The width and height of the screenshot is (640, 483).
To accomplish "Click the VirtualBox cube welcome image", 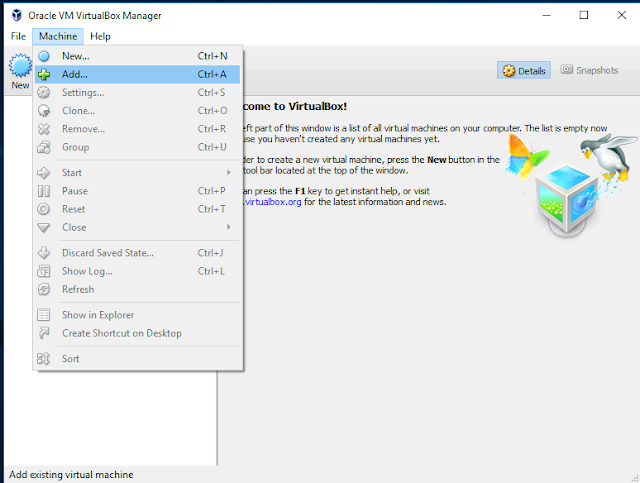I will (566, 201).
